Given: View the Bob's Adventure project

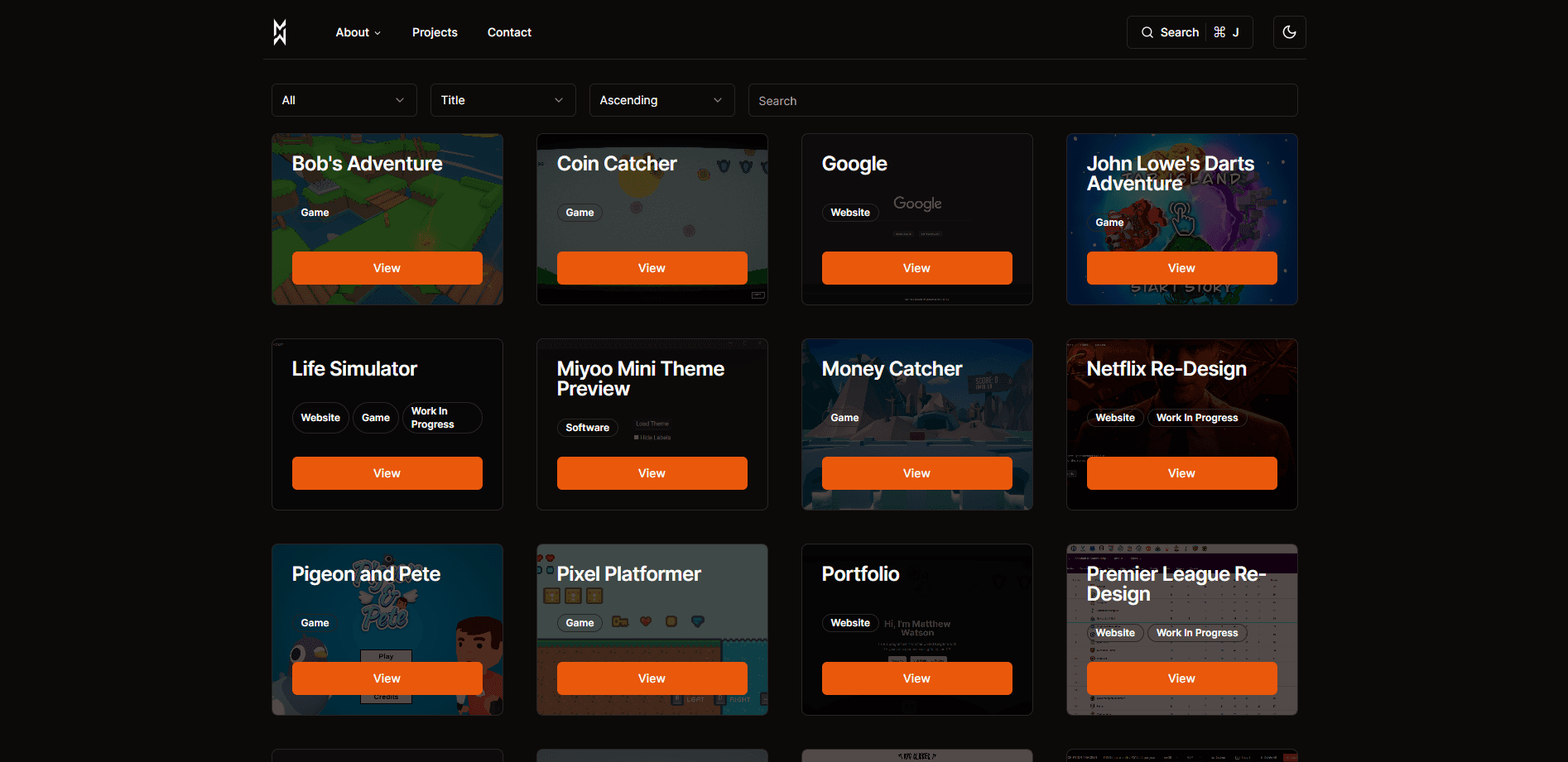Looking at the screenshot, I should [387, 268].
